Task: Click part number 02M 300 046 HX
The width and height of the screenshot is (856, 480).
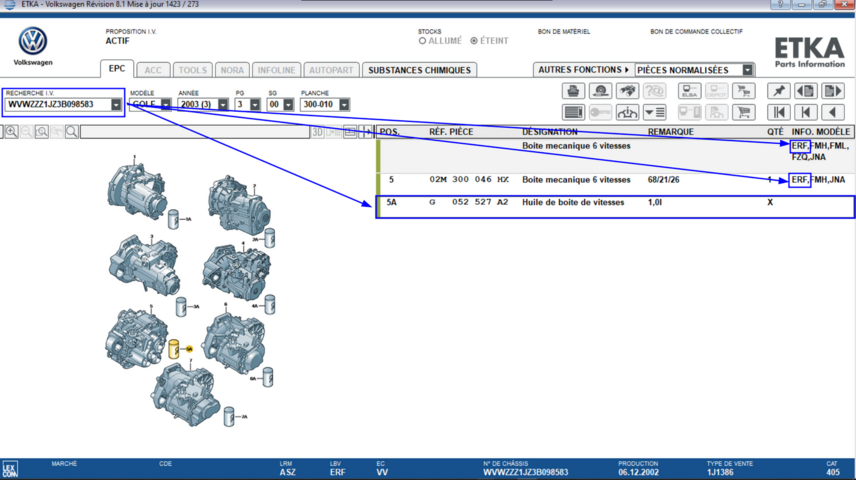Action: tap(469, 180)
